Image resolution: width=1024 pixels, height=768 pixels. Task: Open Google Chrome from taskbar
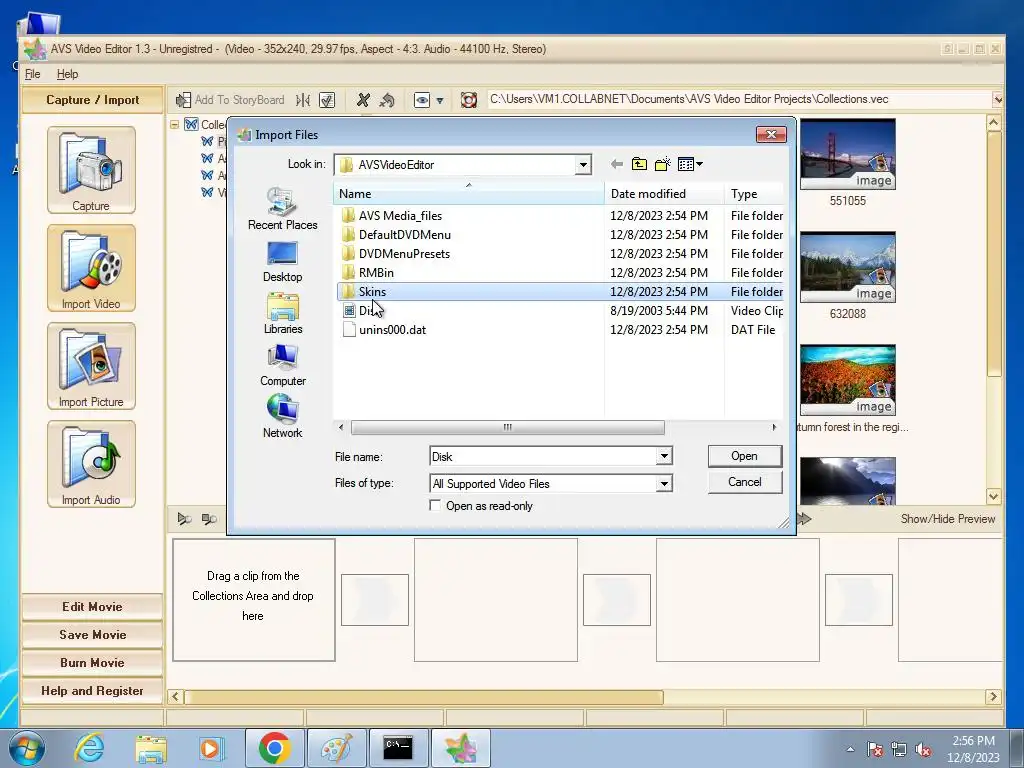(x=274, y=748)
